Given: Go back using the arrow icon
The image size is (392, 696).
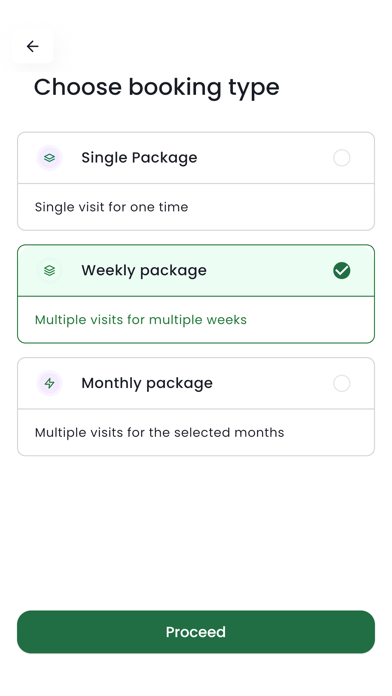Looking at the screenshot, I should coord(32,46).
